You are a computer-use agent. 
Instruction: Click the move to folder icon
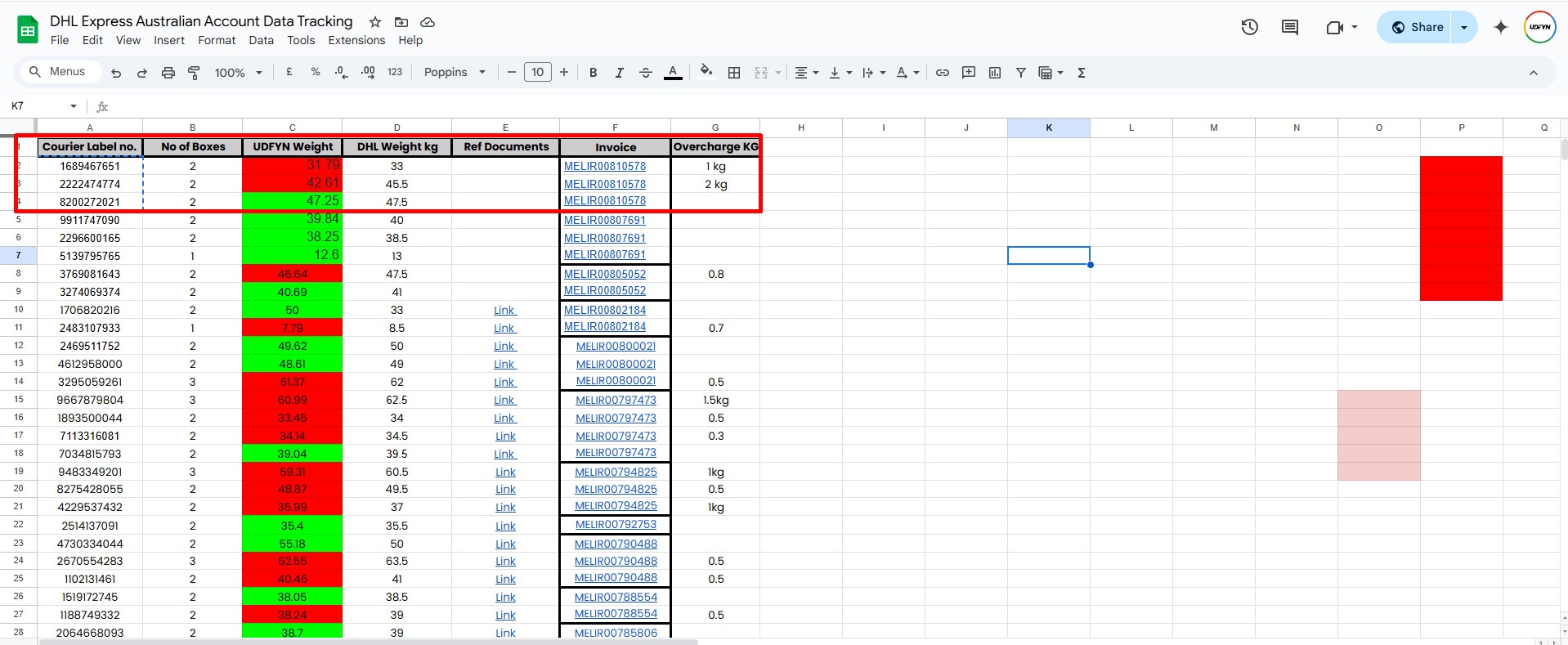coord(401,22)
